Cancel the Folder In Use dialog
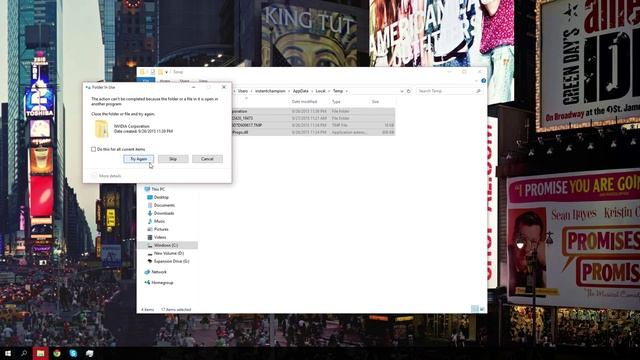640x360 pixels. tap(207, 159)
